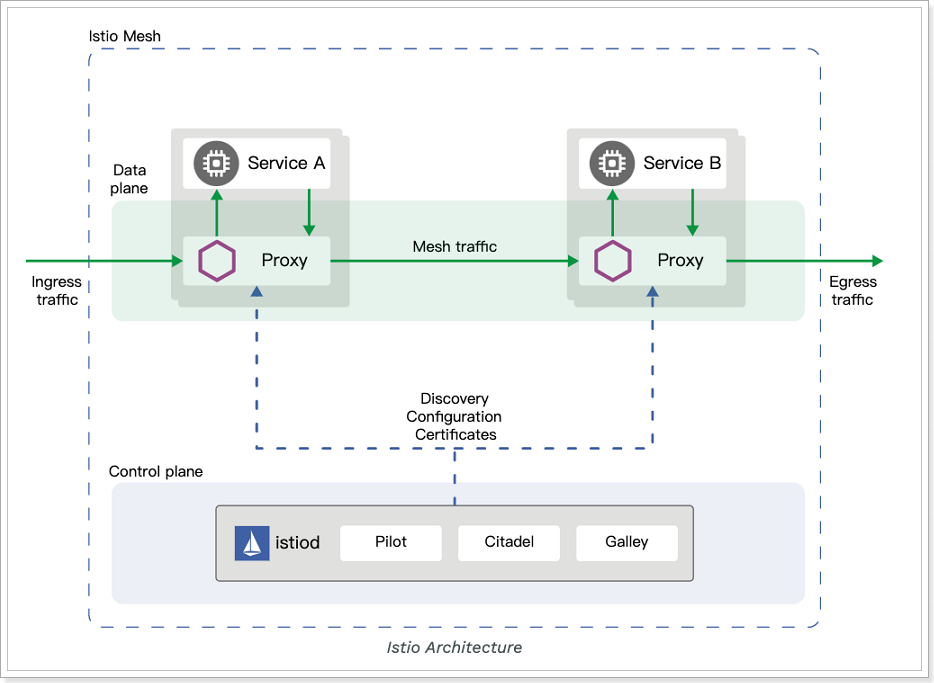Click the 'Data plane' label
Image resolution: width=934 pixels, height=683 pixels.
pyautogui.click(x=129, y=179)
